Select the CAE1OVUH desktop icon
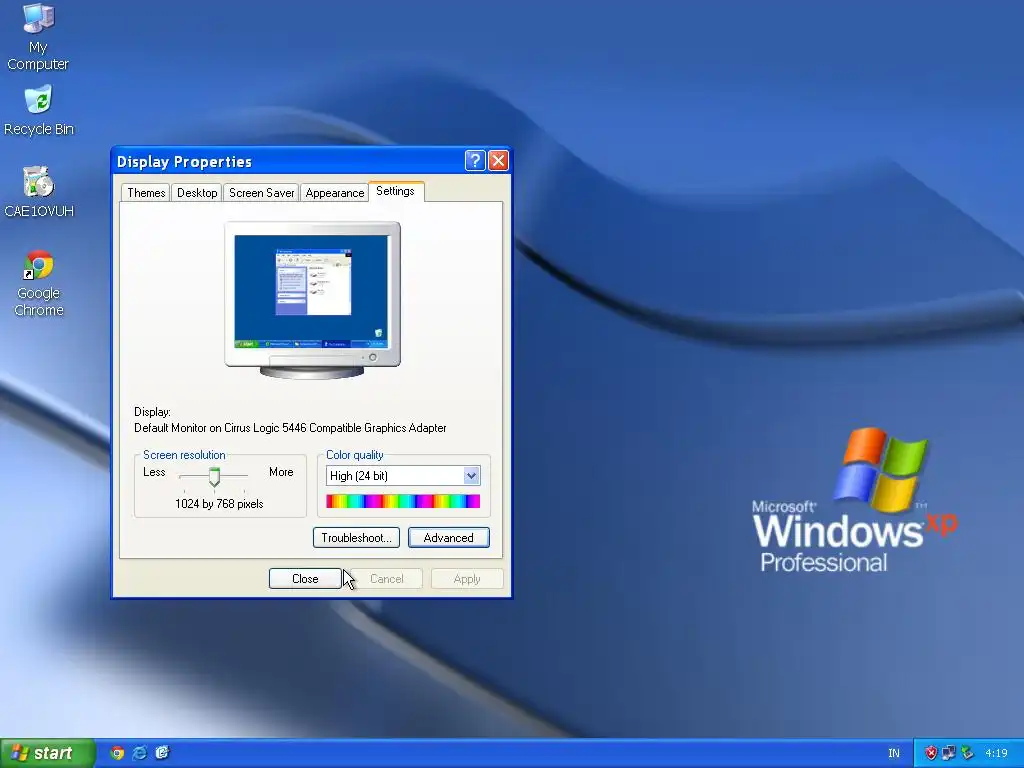Viewport: 1024px width, 768px height. 39,192
